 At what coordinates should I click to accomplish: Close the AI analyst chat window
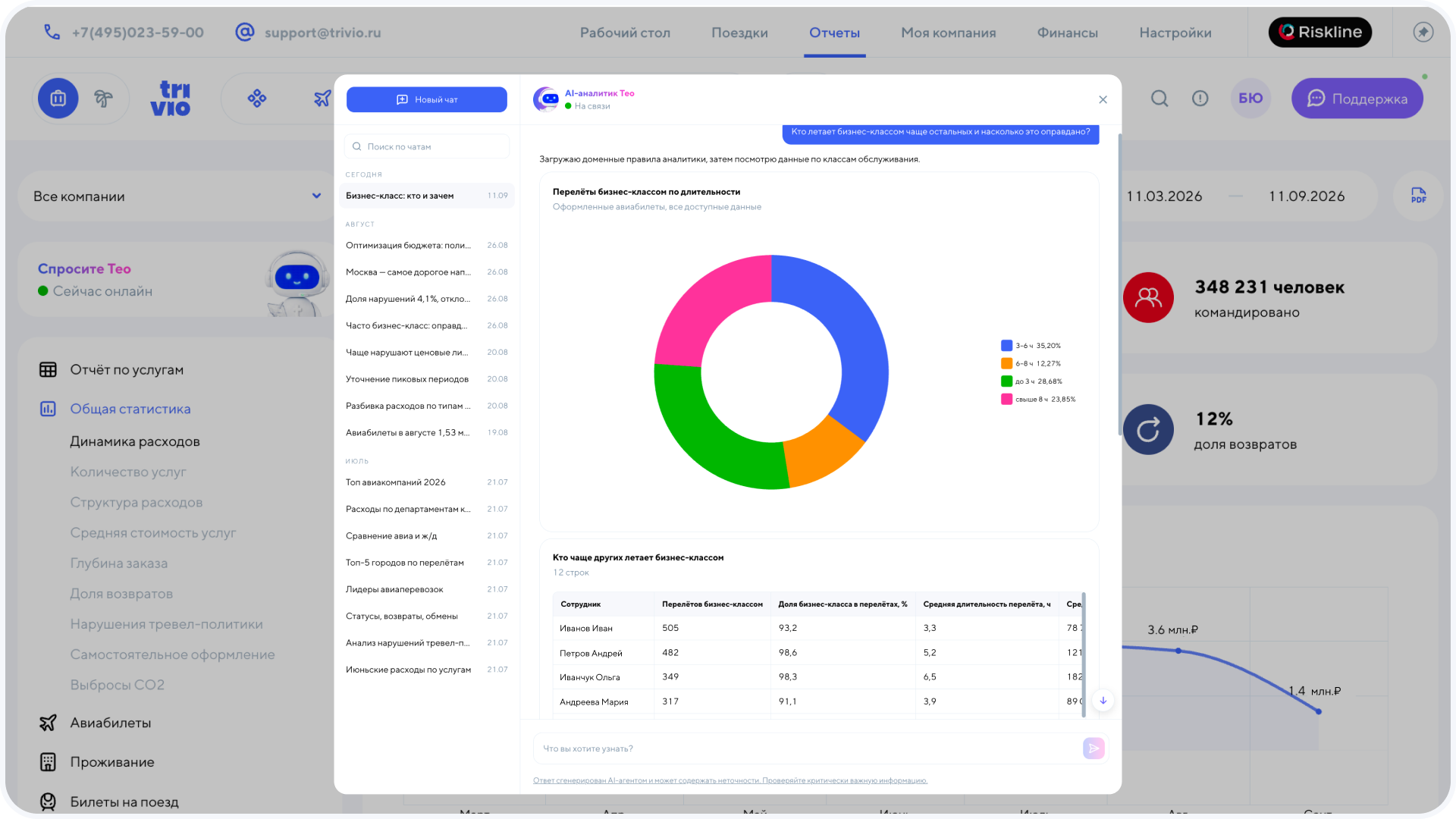pyautogui.click(x=1103, y=99)
